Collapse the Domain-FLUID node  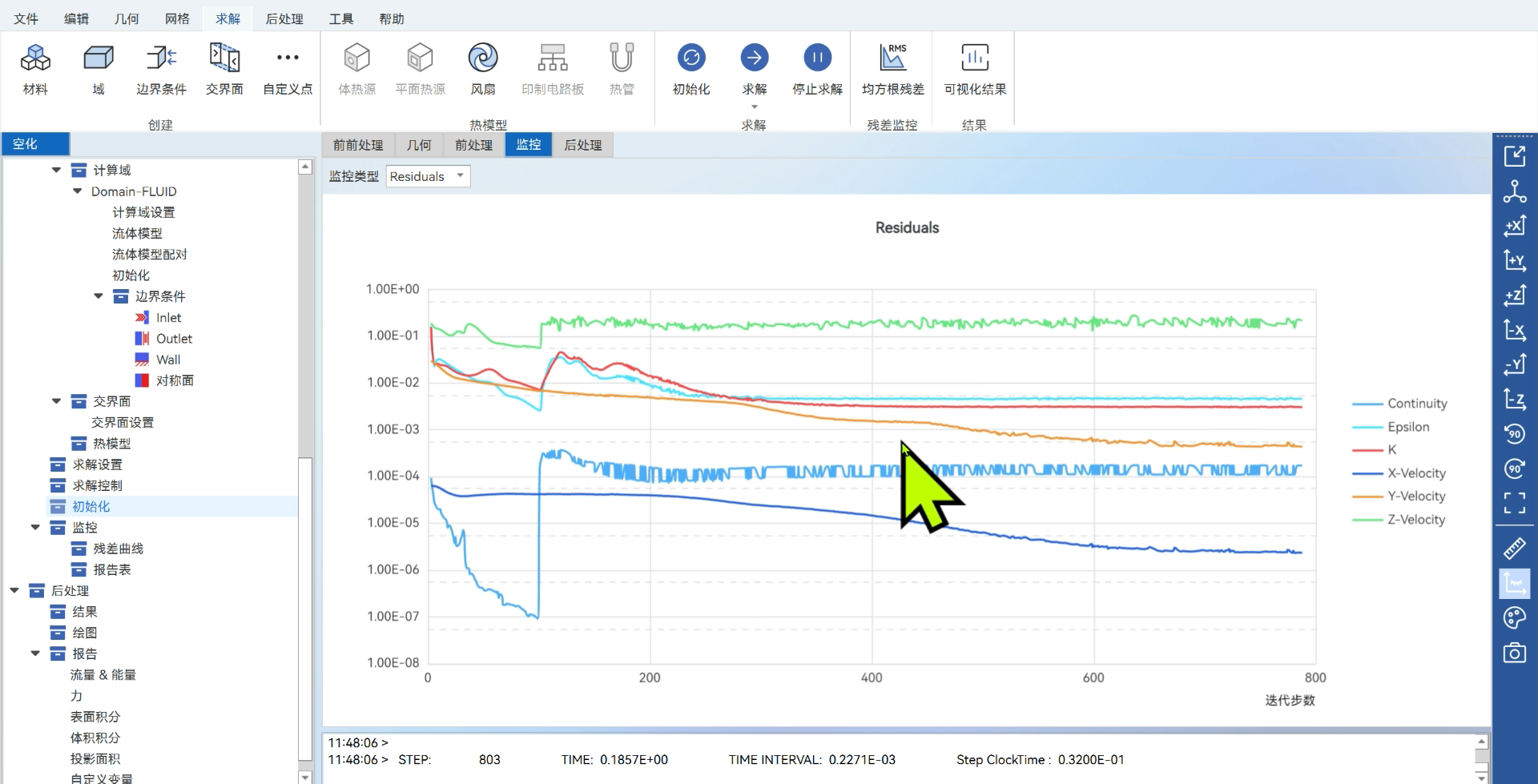coord(77,191)
